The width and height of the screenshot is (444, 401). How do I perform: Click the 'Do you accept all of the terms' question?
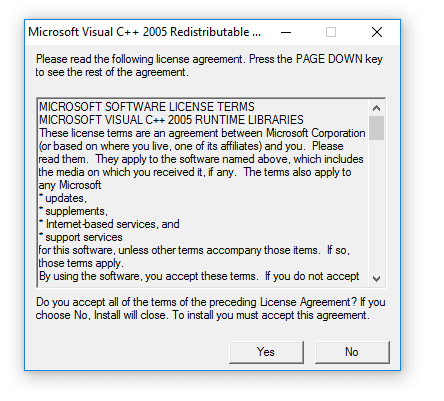coord(211,309)
